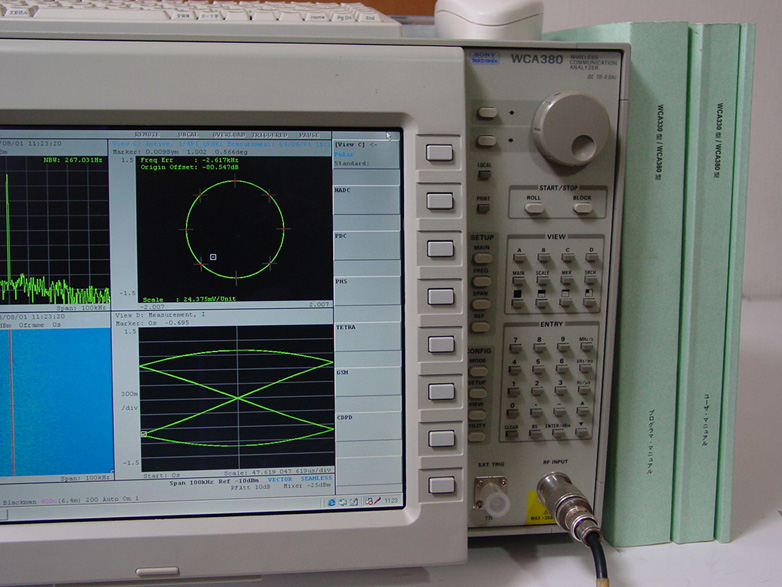Push the MODE key under CONFIG
The width and height of the screenshot is (782, 587).
tap(478, 371)
